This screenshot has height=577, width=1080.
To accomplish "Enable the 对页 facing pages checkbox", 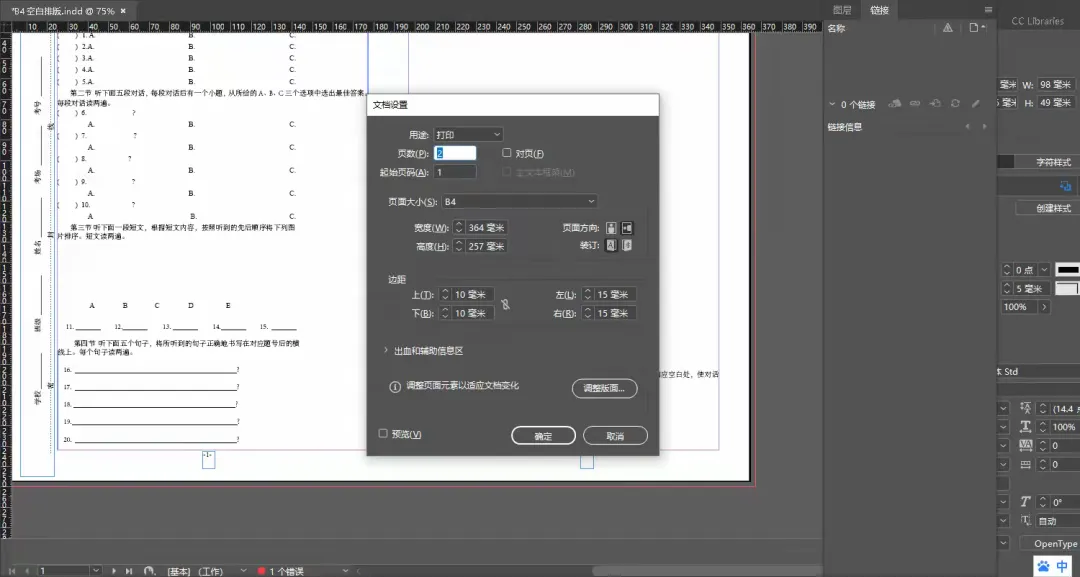I will click(x=507, y=153).
